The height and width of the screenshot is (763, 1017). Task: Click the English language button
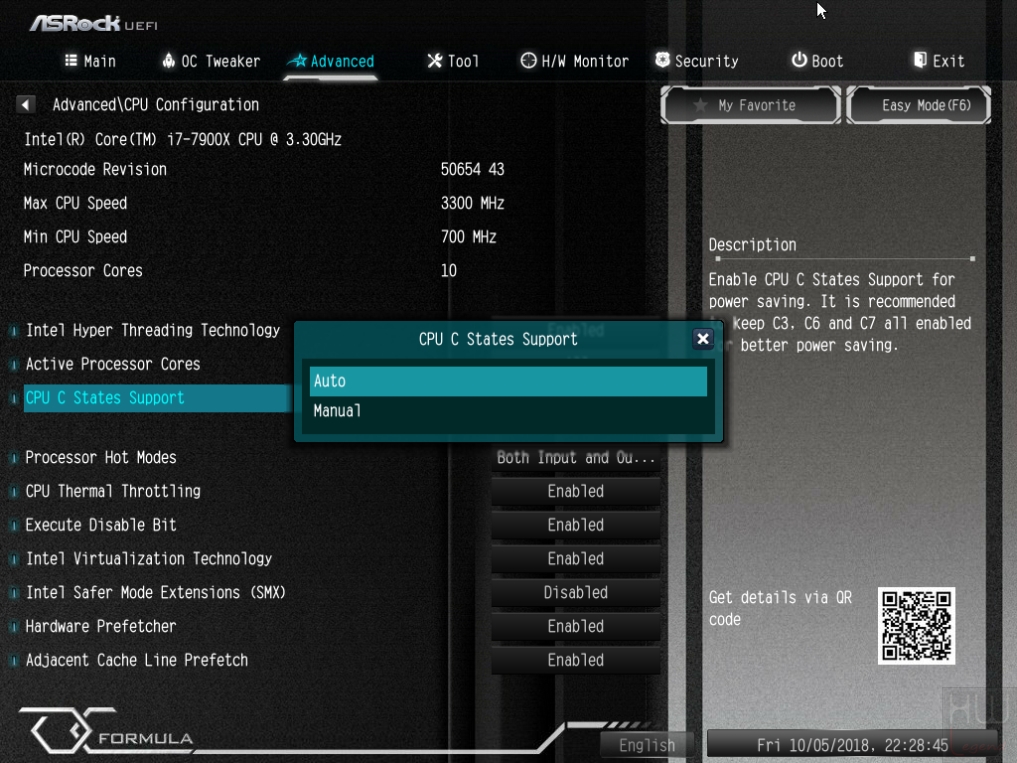(x=647, y=745)
